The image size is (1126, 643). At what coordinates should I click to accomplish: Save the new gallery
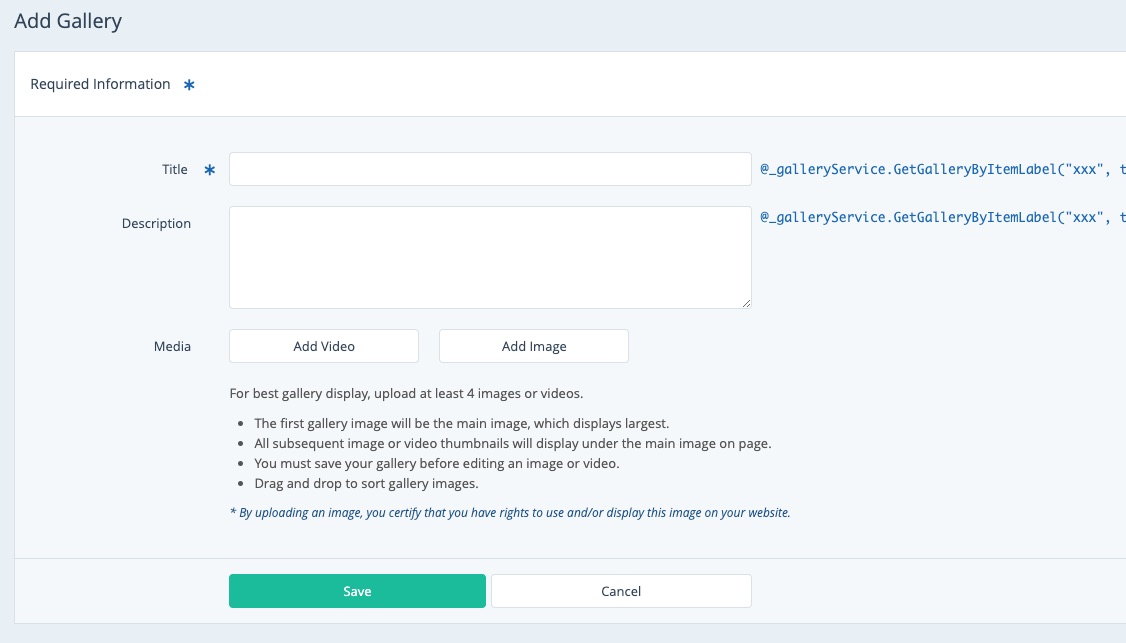357,591
